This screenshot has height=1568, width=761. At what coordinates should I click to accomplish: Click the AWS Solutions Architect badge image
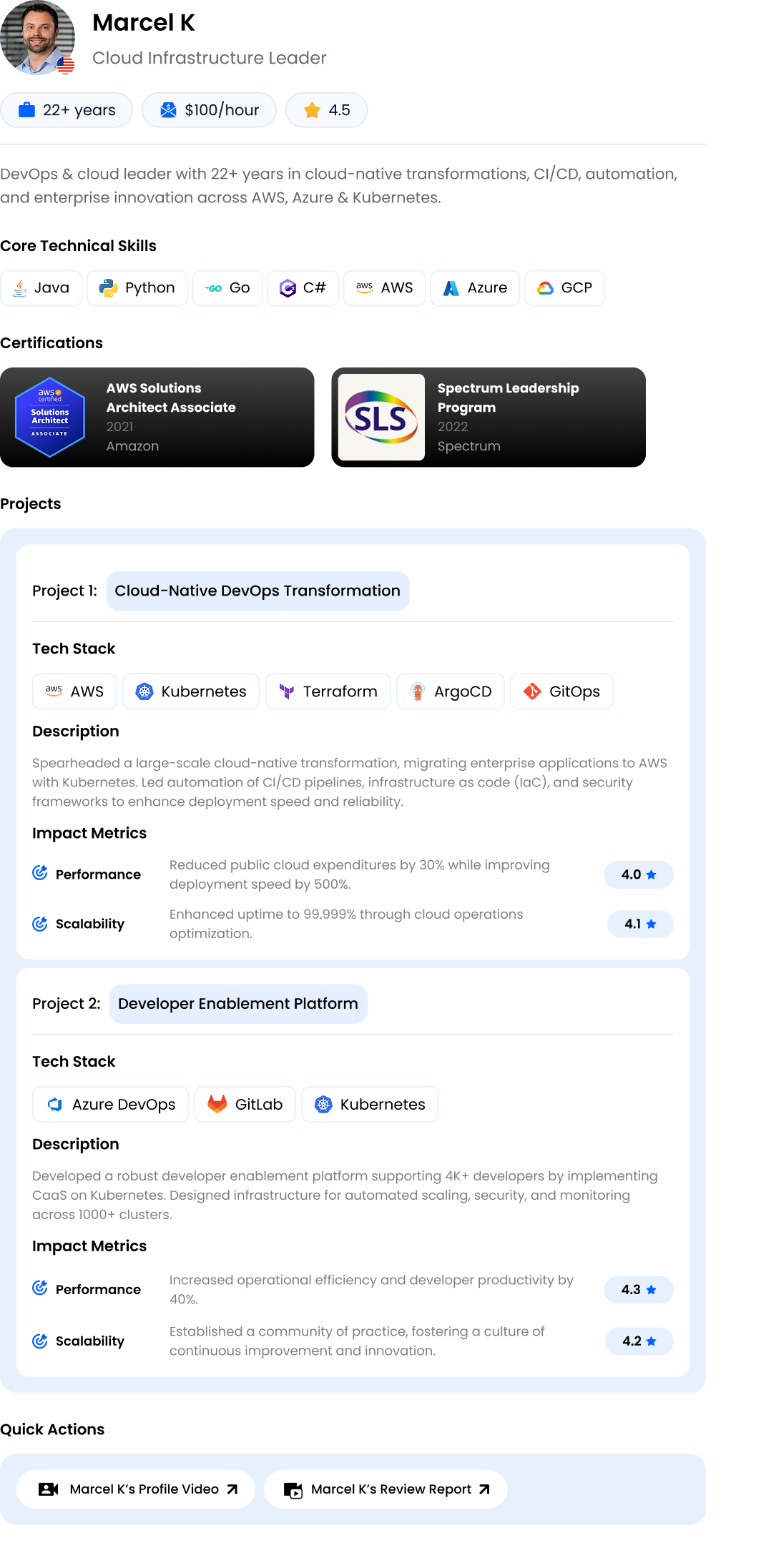point(50,417)
